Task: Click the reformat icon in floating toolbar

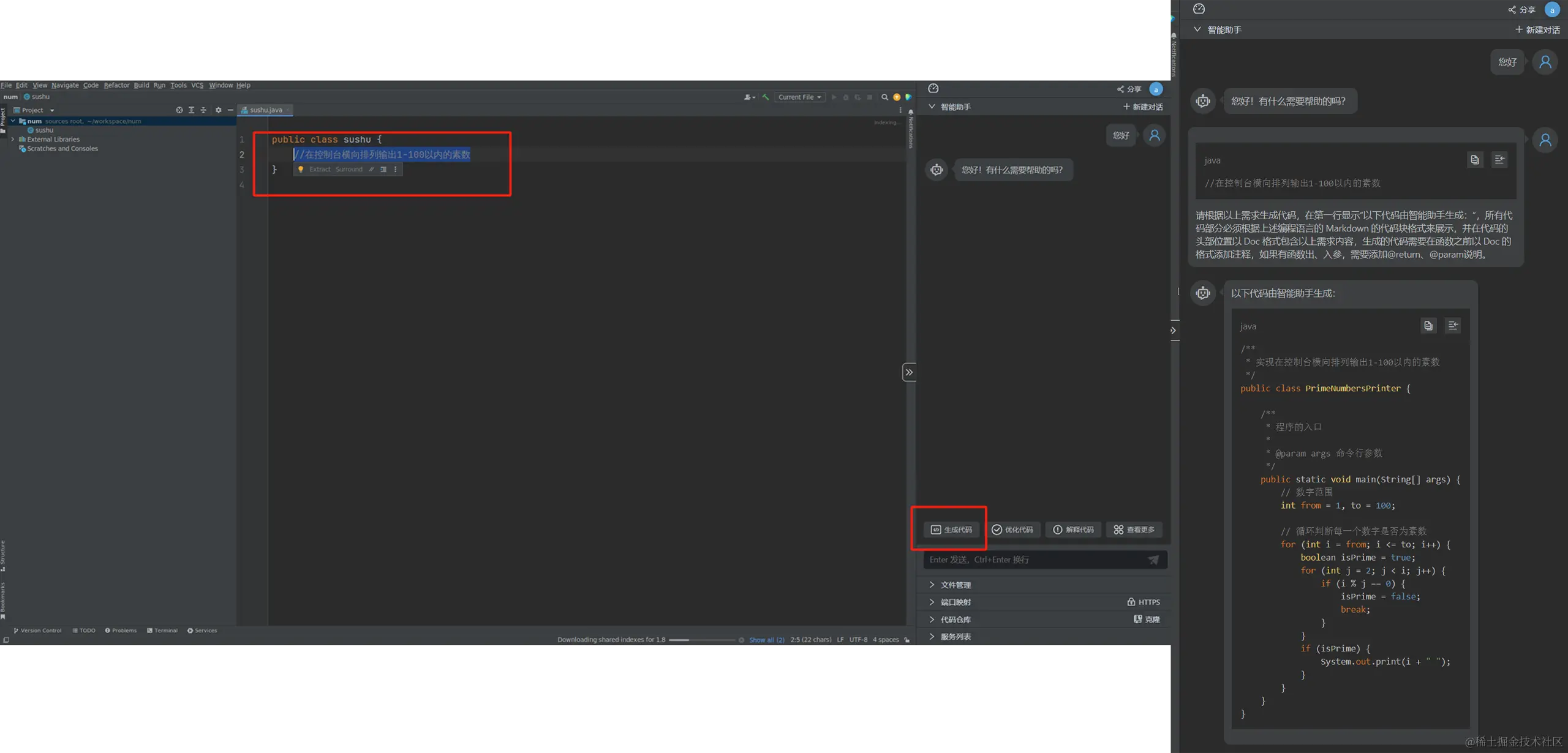Action: tap(383, 170)
